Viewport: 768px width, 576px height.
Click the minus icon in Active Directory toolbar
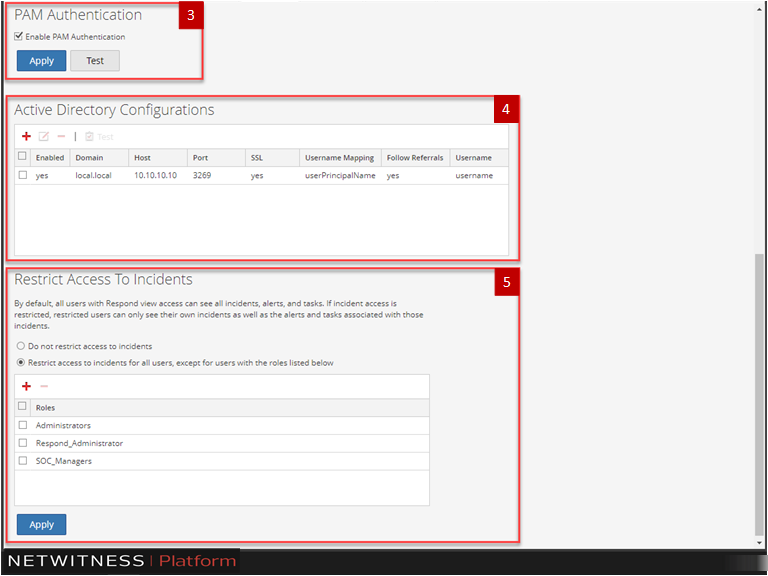click(x=61, y=136)
